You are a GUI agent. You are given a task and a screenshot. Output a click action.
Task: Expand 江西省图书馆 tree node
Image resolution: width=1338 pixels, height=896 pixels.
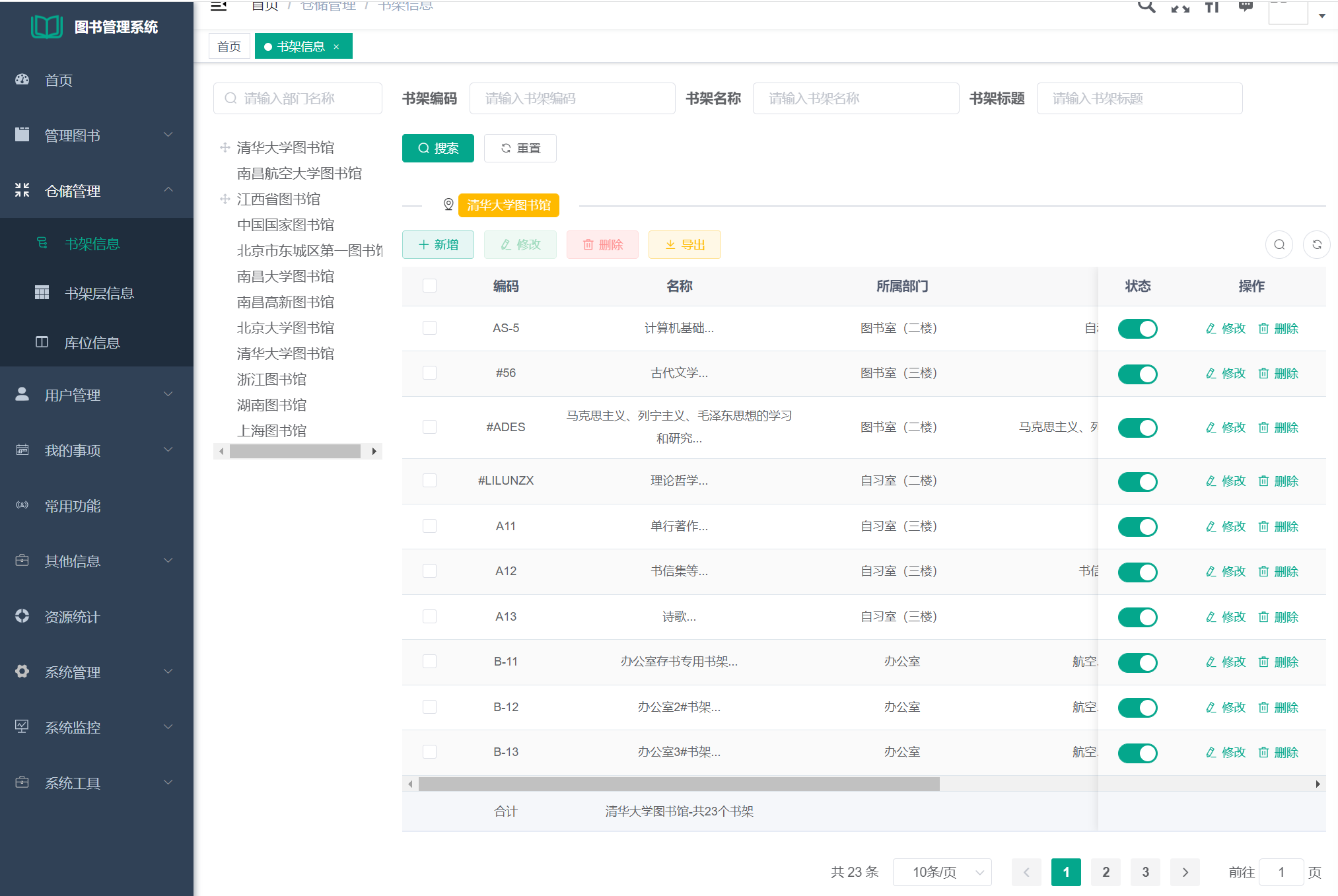tap(225, 199)
